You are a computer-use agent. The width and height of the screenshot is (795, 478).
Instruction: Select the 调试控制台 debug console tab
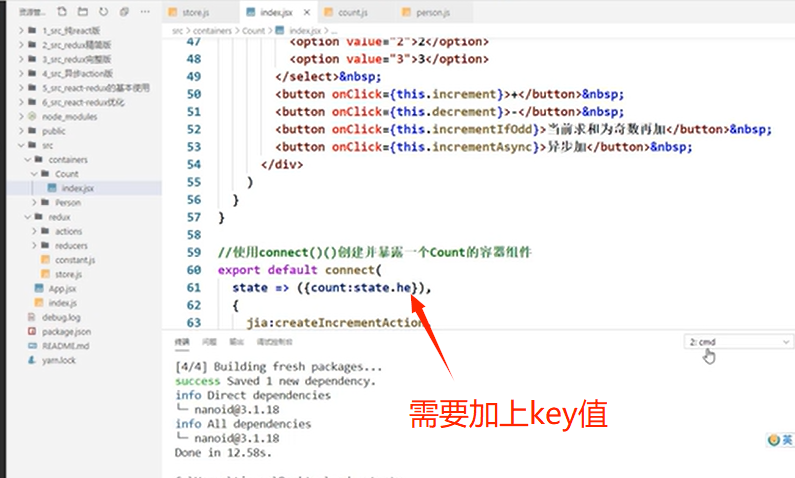[274, 342]
